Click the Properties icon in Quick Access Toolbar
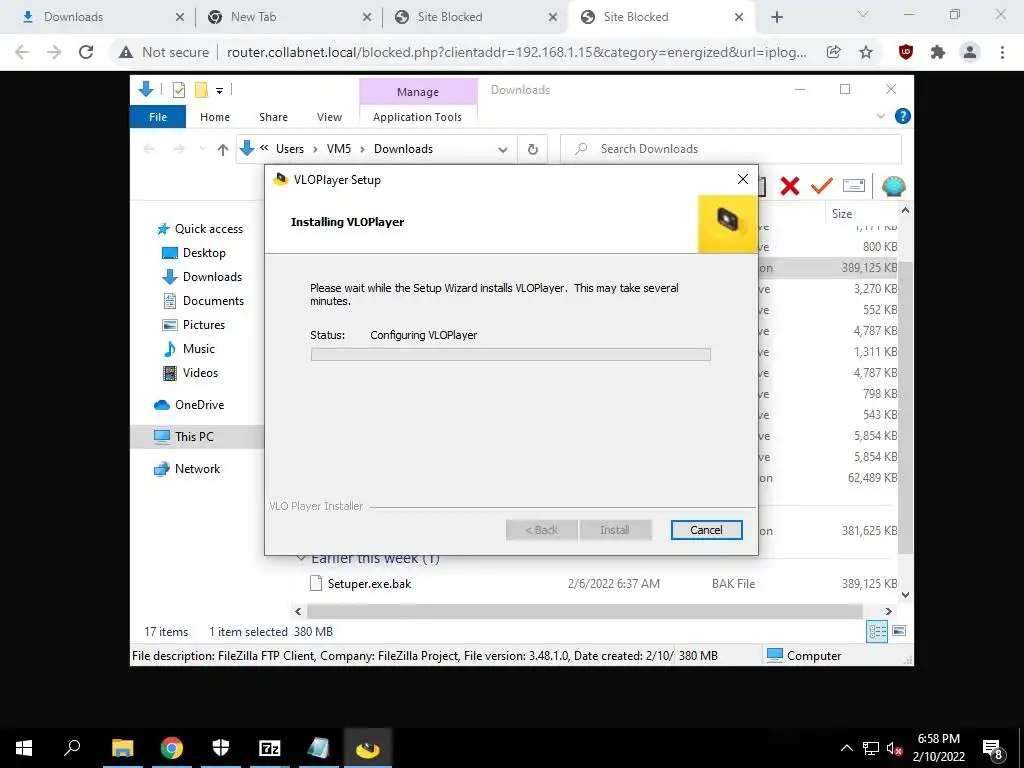This screenshot has height=768, width=1024. coord(178,90)
